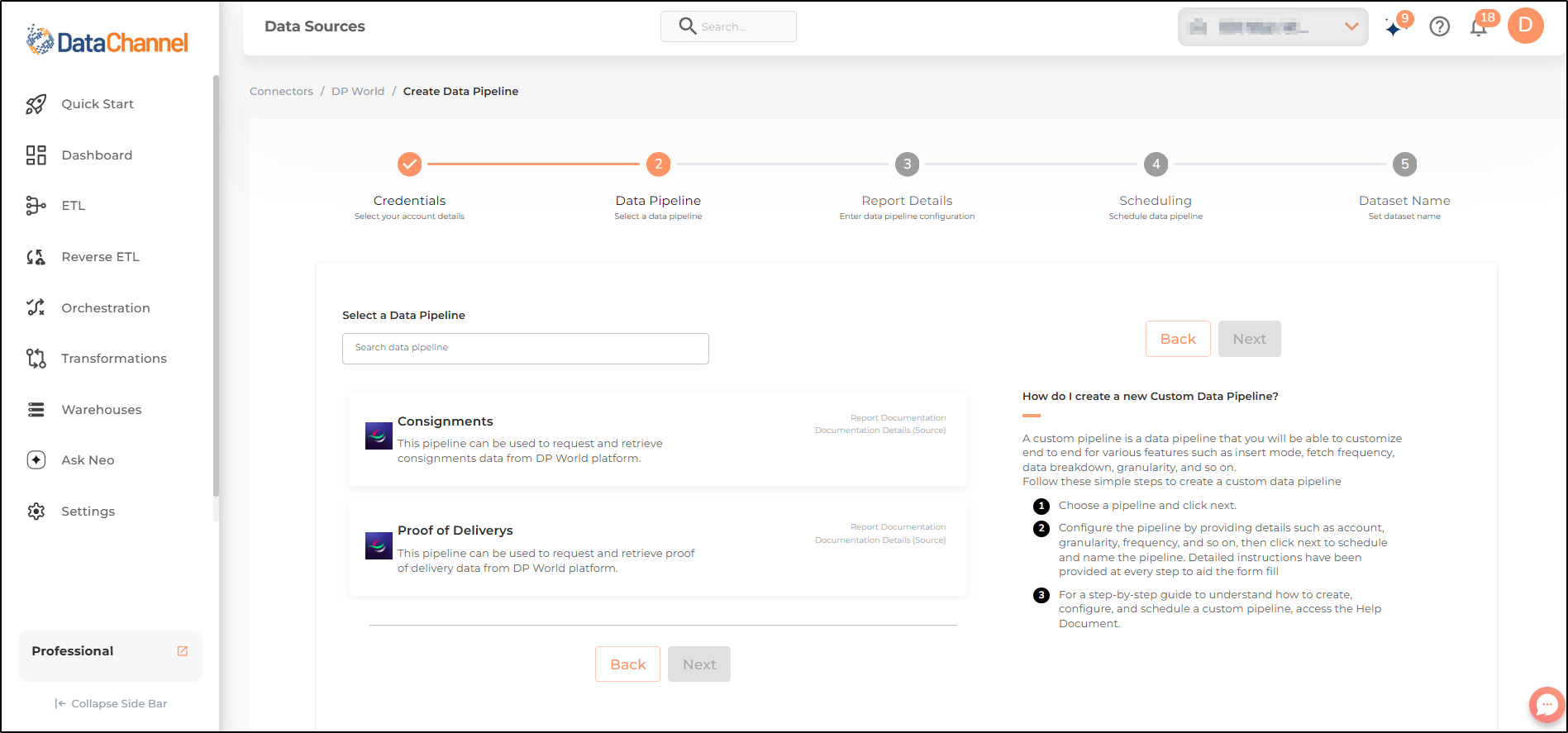Image resolution: width=1568 pixels, height=733 pixels.
Task: Click the Search data pipeline field
Action: pyautogui.click(x=526, y=349)
